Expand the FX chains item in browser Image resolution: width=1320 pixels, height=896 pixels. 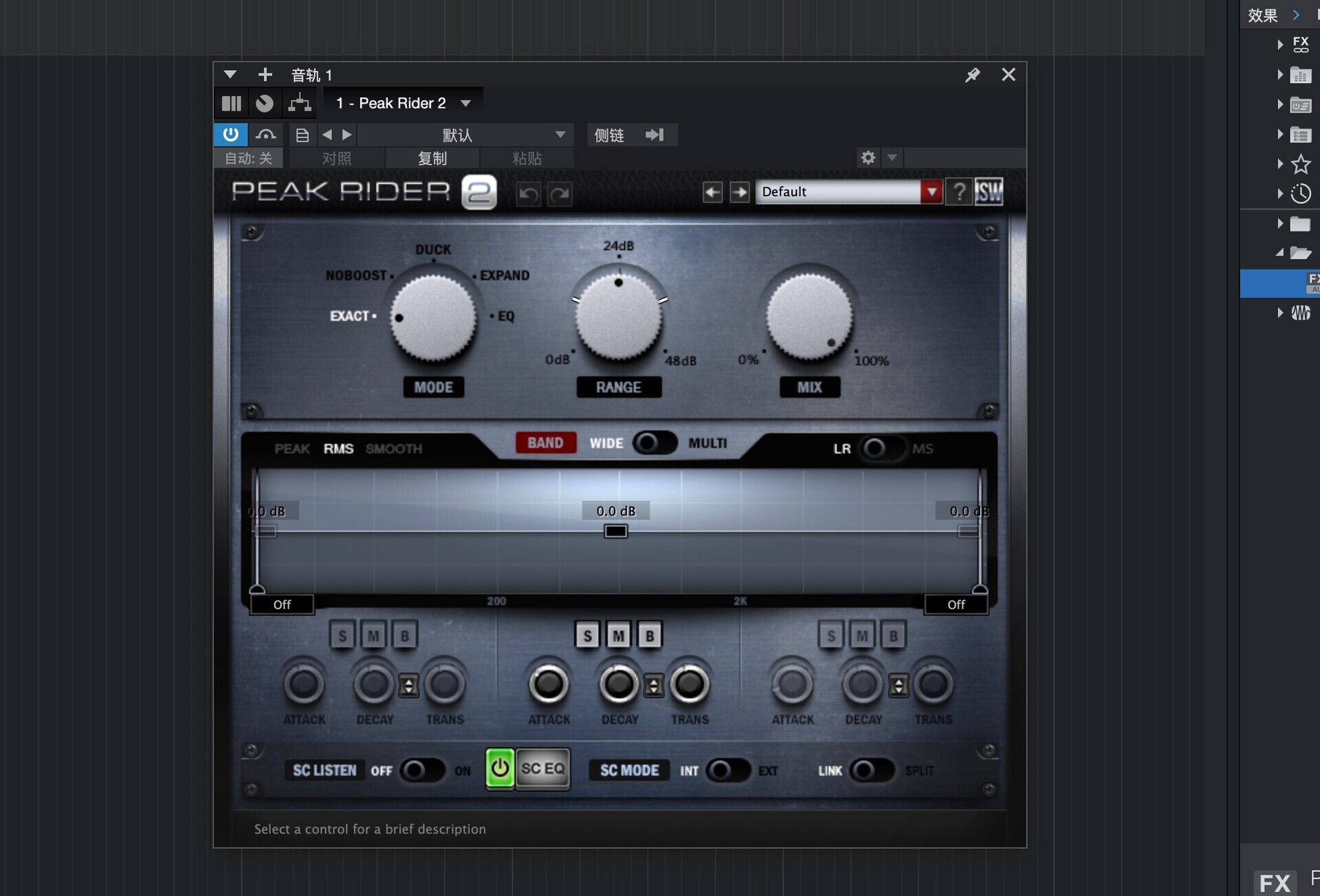coord(1280,45)
